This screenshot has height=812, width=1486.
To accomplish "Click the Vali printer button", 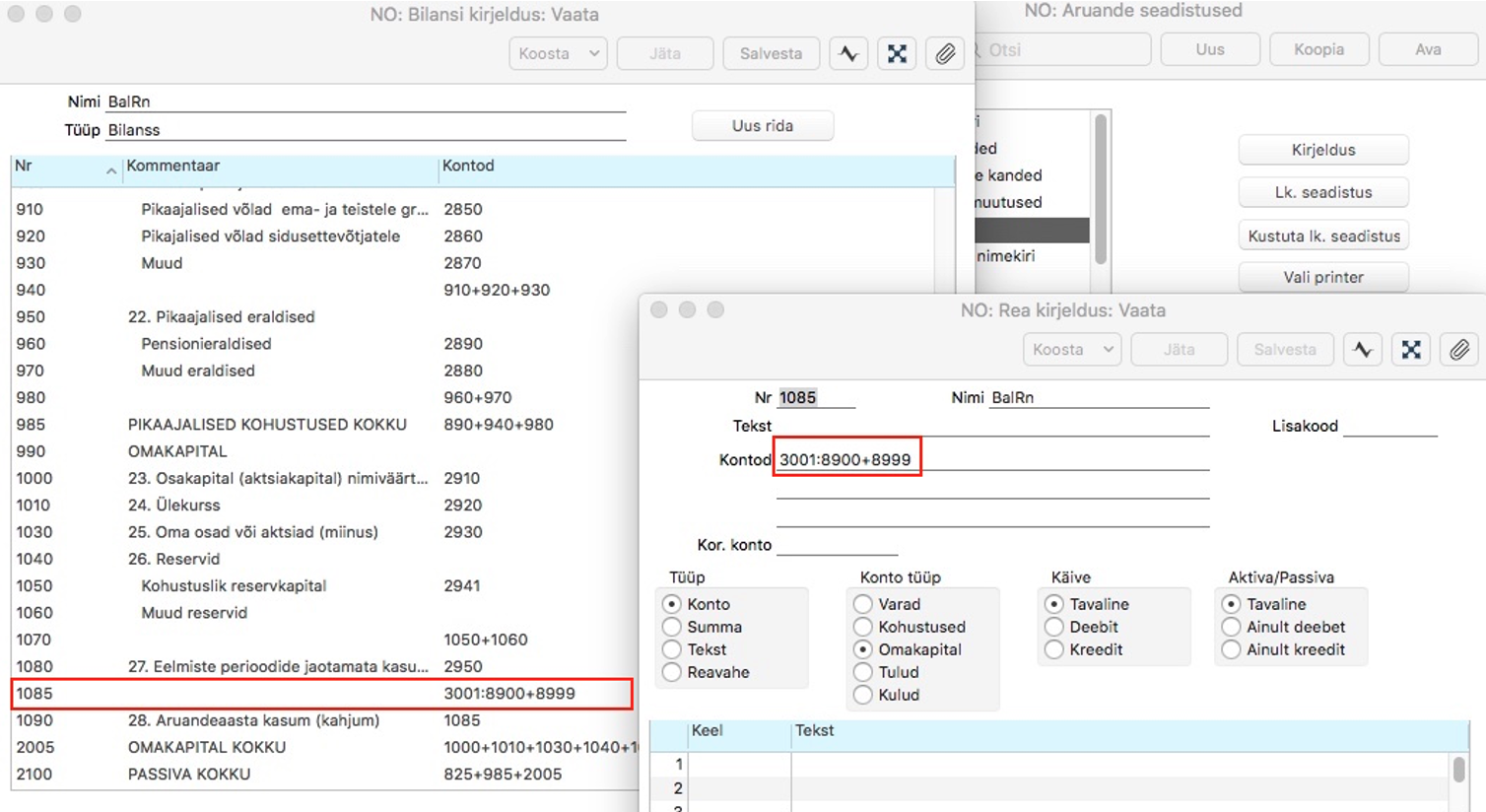I will click(x=1322, y=277).
